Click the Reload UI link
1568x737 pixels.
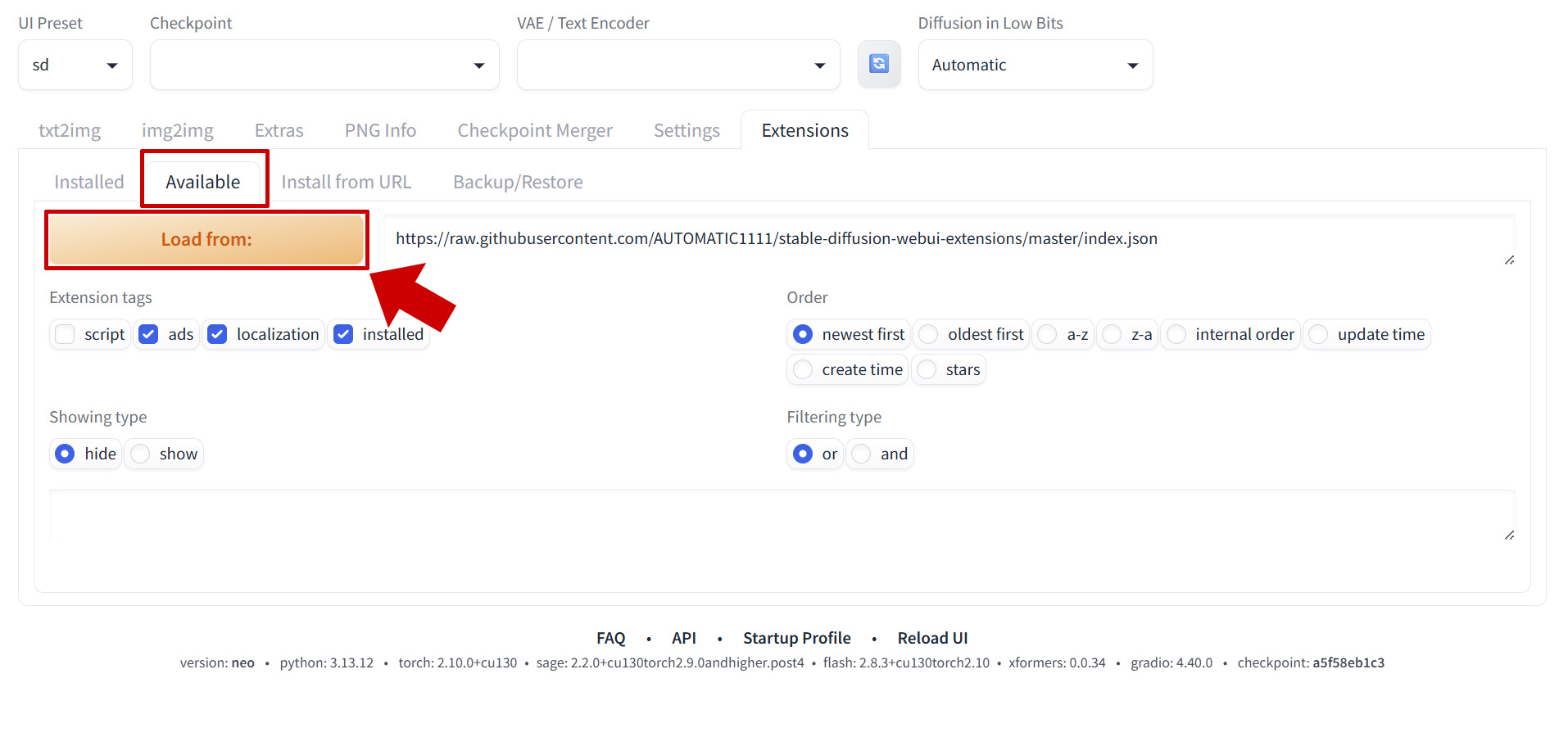click(x=931, y=638)
